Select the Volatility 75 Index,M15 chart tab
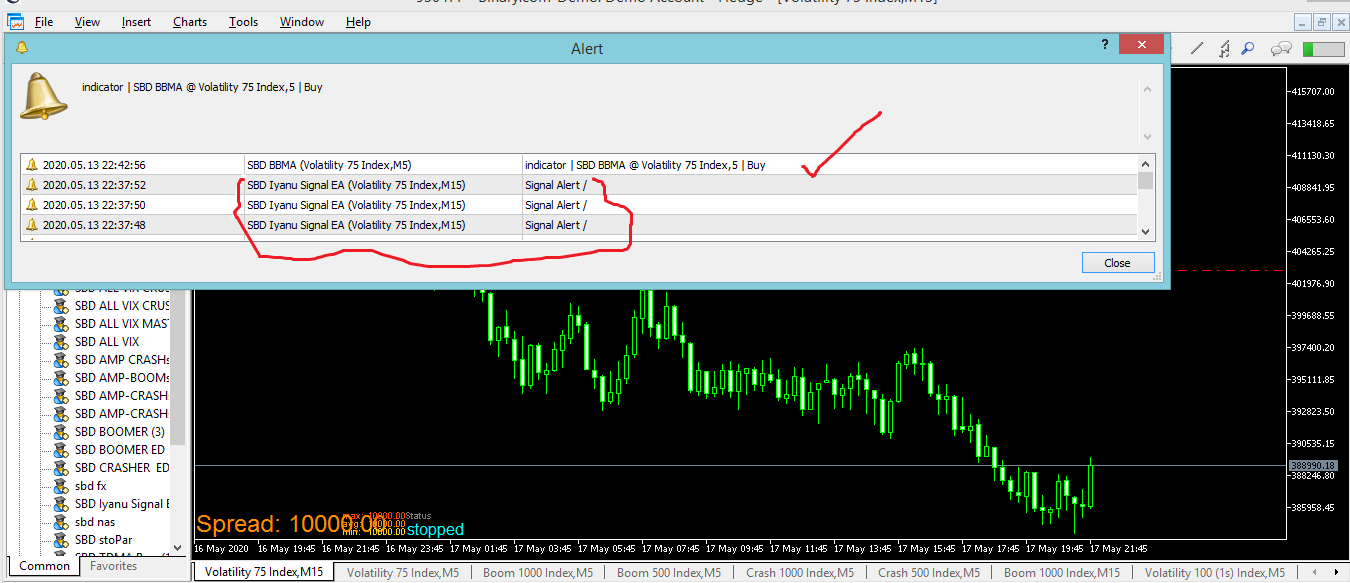The height and width of the screenshot is (583, 1350). 264,572
